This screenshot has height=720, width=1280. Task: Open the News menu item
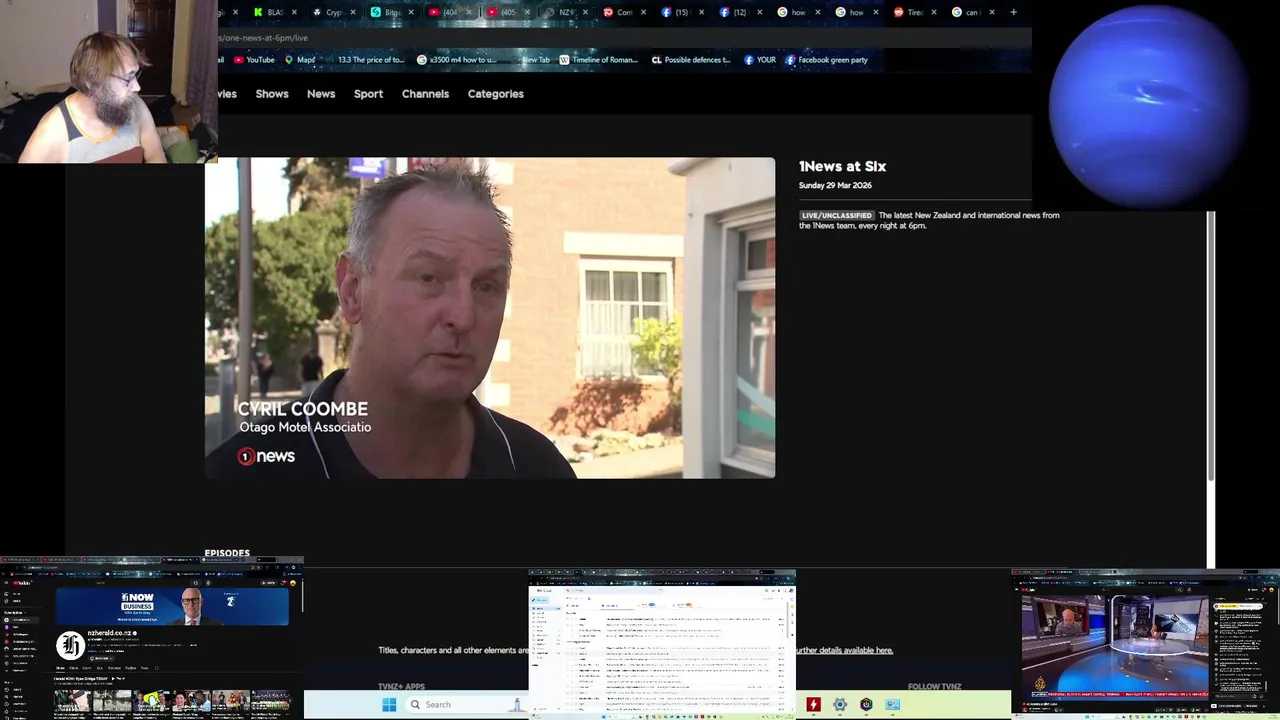(x=321, y=94)
